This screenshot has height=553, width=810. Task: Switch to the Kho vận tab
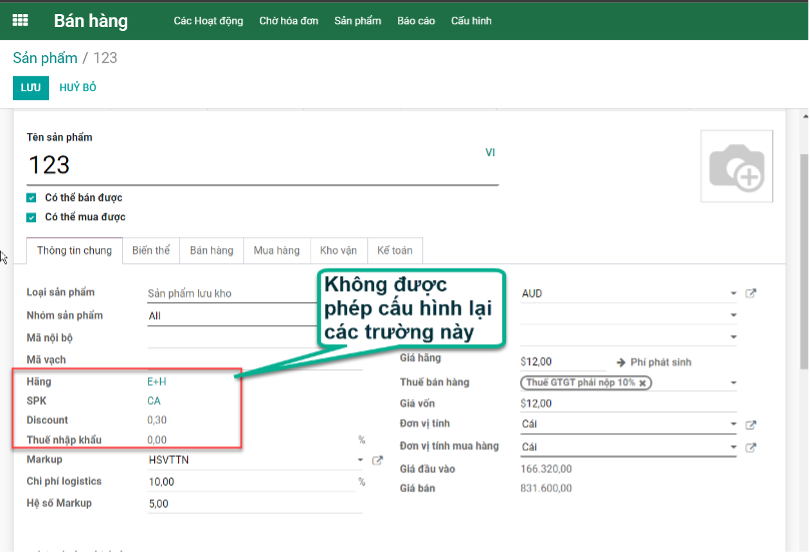pyautogui.click(x=338, y=250)
